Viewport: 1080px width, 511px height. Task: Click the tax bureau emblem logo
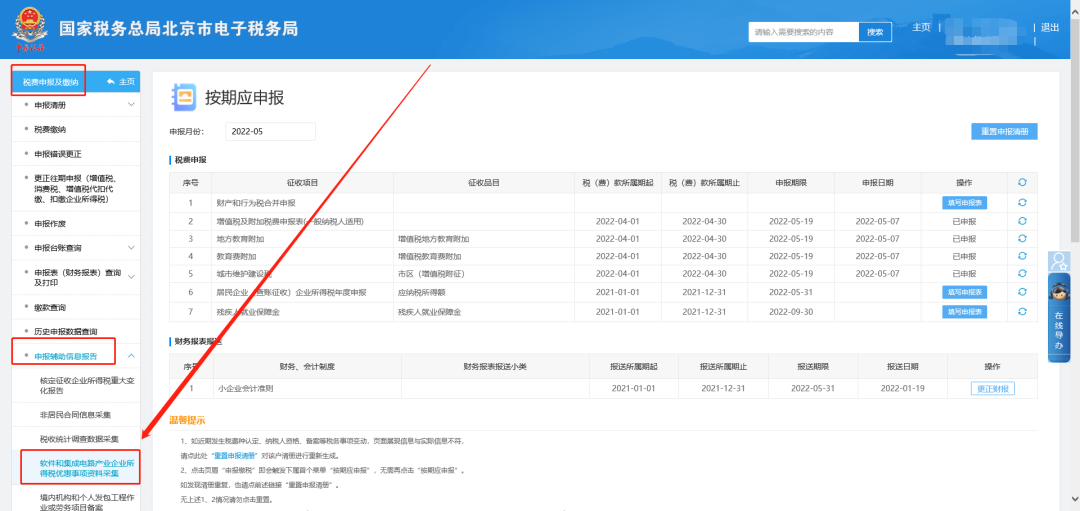(29, 30)
